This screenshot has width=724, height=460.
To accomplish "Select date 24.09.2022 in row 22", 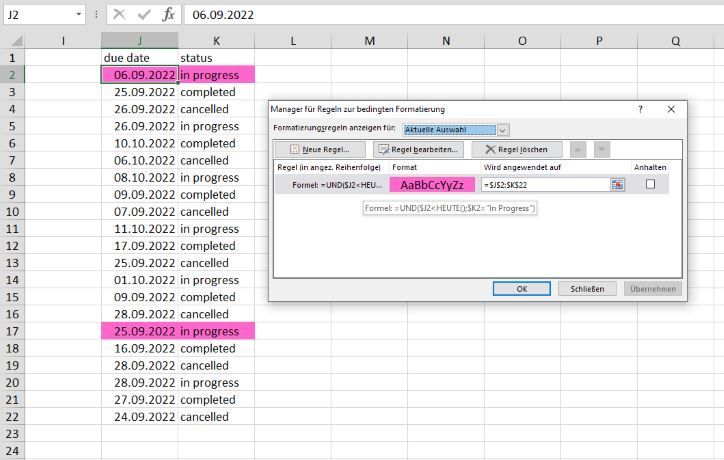I will (139, 417).
